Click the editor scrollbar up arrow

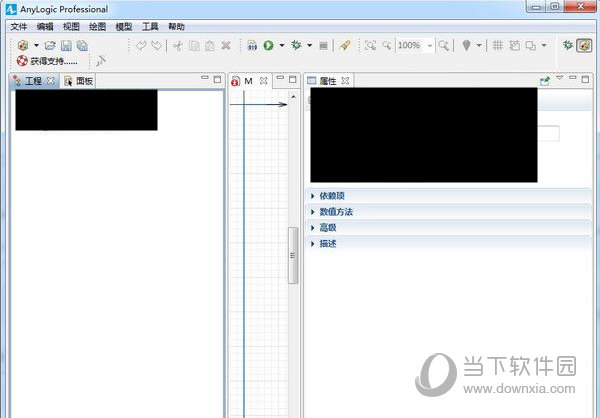(293, 96)
